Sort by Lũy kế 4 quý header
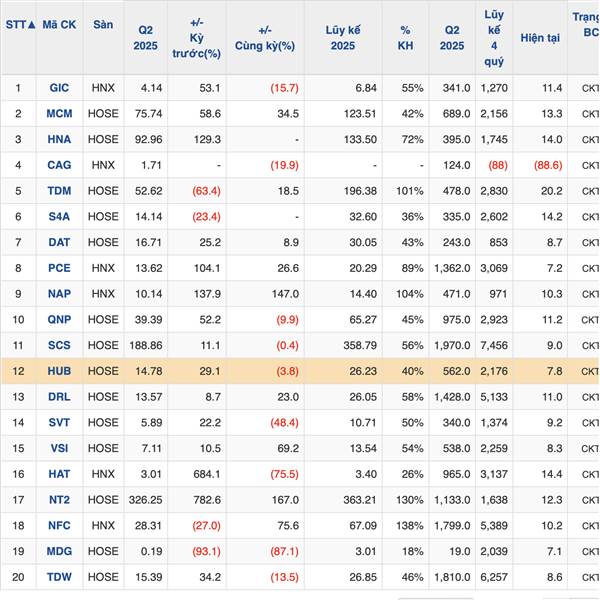This screenshot has width=600, height=600. pyautogui.click(x=494, y=38)
